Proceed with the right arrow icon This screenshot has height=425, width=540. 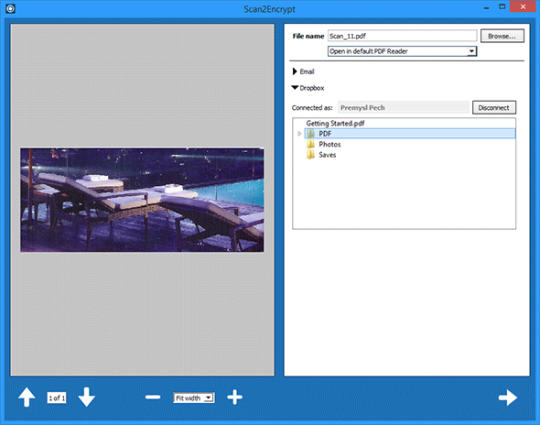point(508,398)
